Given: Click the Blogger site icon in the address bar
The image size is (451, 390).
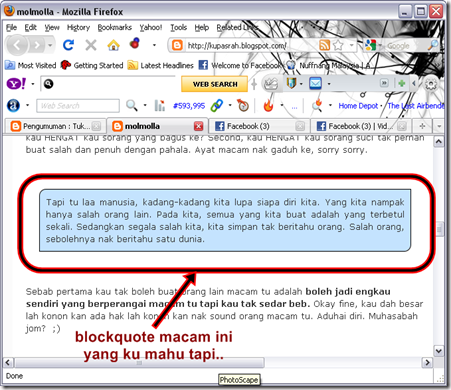Looking at the screenshot, I should [x=177, y=45].
